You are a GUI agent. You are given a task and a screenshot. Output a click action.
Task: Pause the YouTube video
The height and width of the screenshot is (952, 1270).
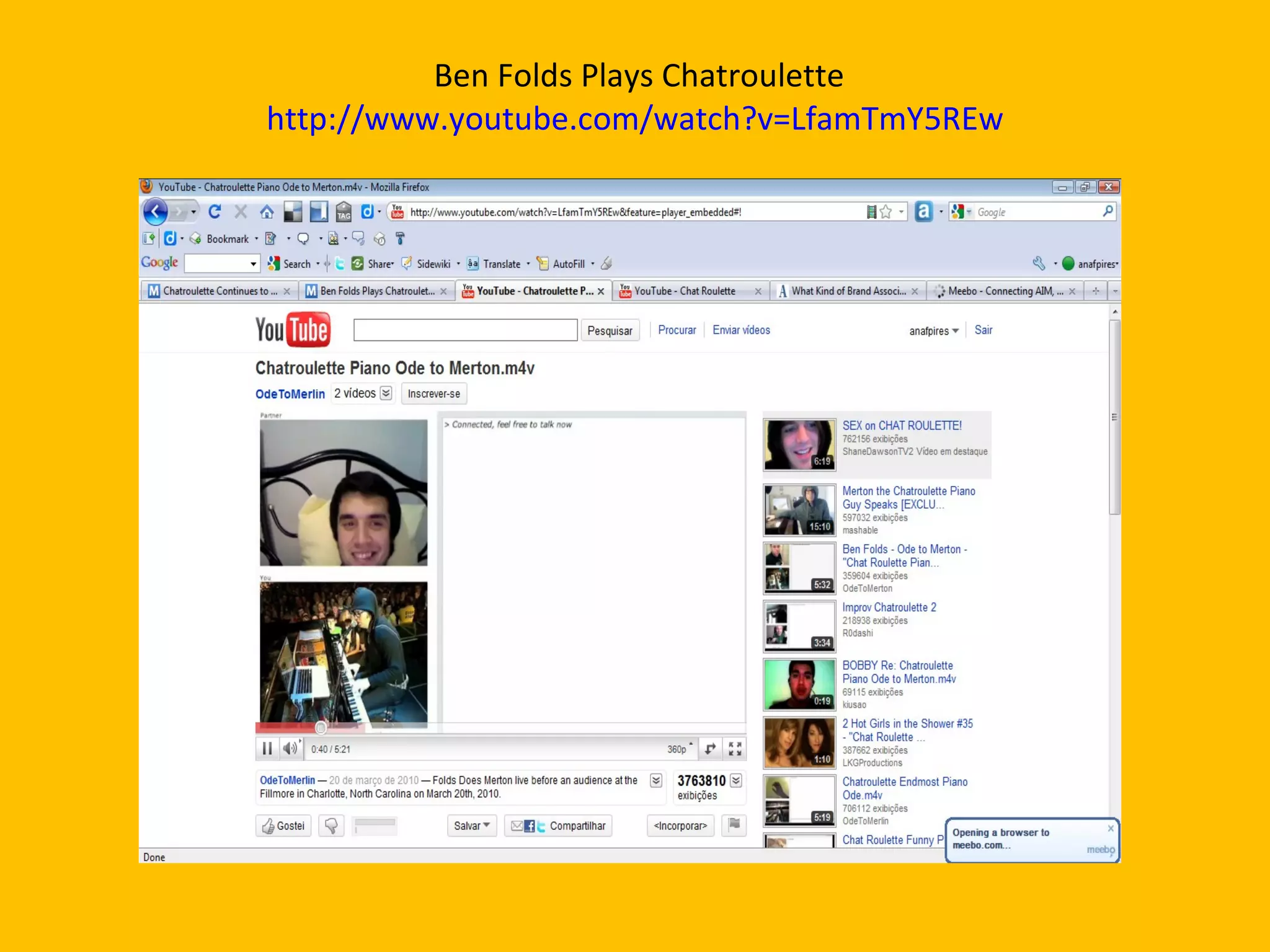click(x=267, y=749)
